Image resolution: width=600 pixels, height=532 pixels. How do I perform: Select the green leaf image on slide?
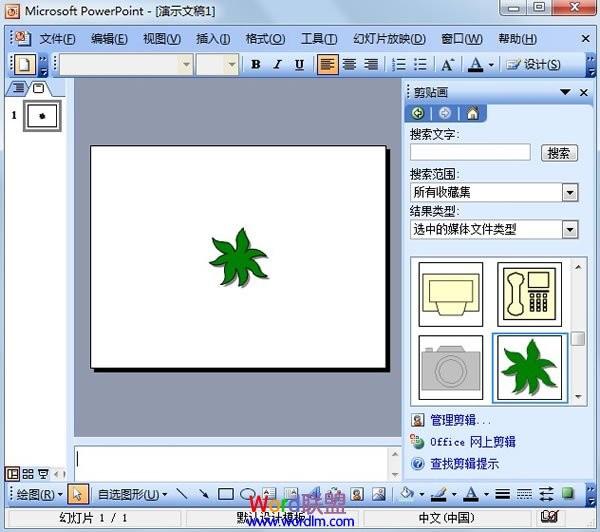(239, 257)
